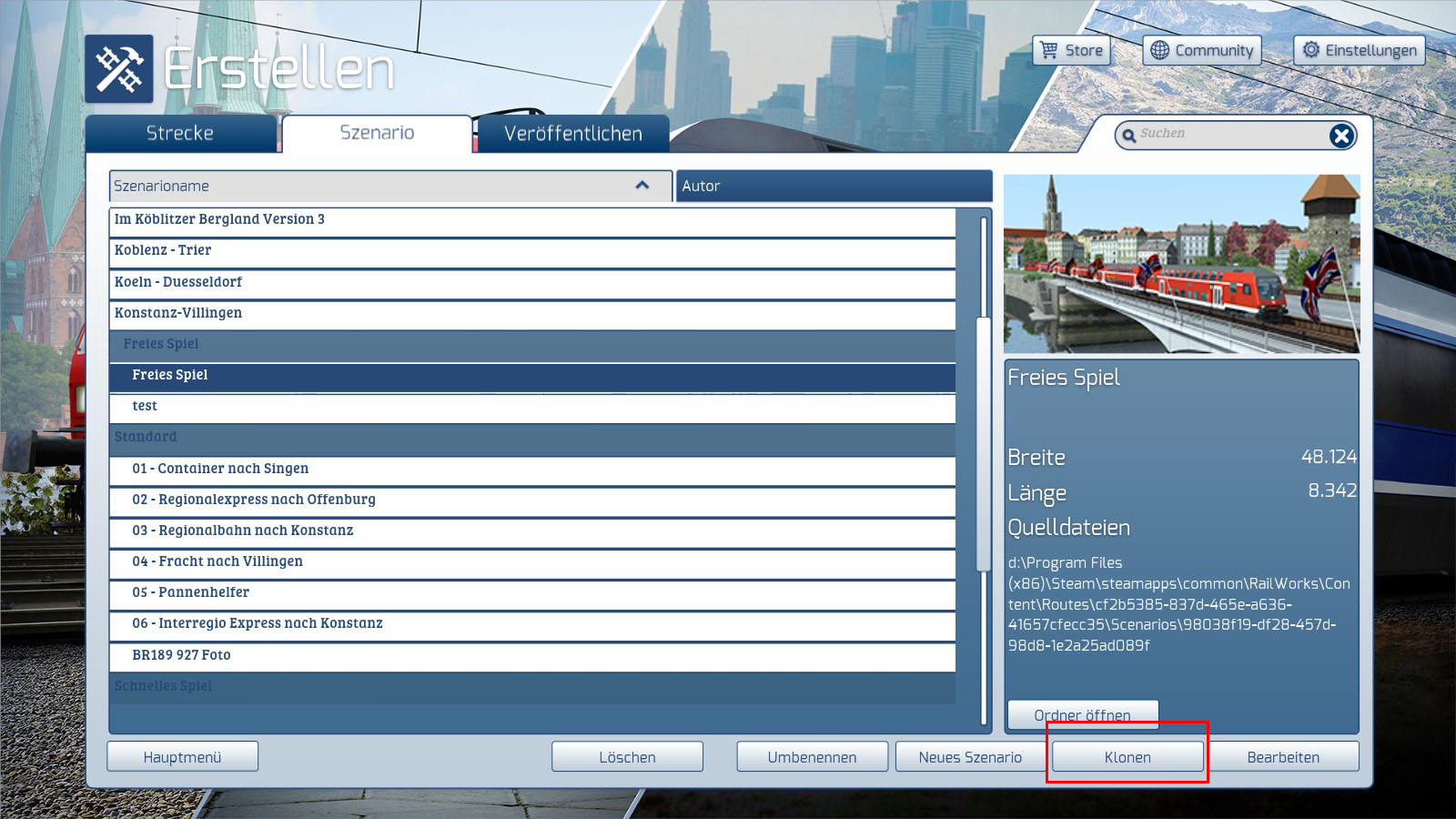Viewport: 1456px width, 819px height.
Task: Click the scenario list scrollbar thumb
Action: coord(983,444)
